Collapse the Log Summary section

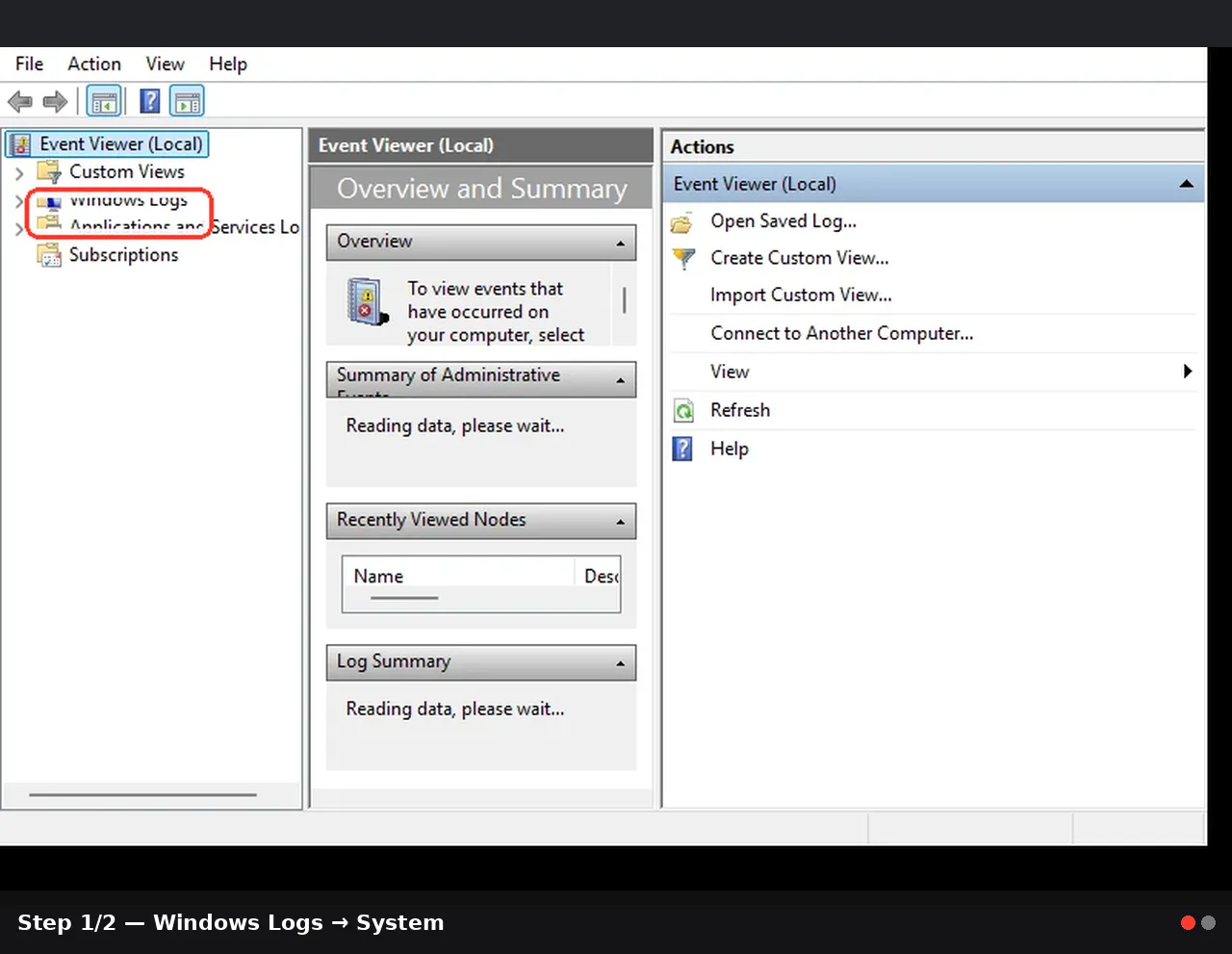pos(621,663)
